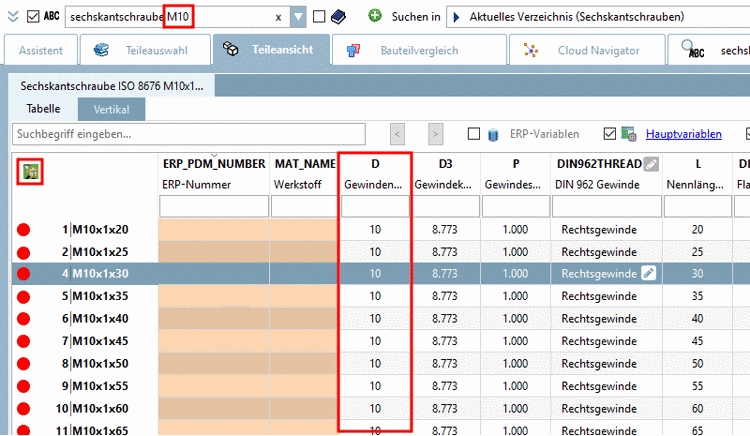
Task: Toggle the checkbox next to the book icon
Action: click(319, 17)
